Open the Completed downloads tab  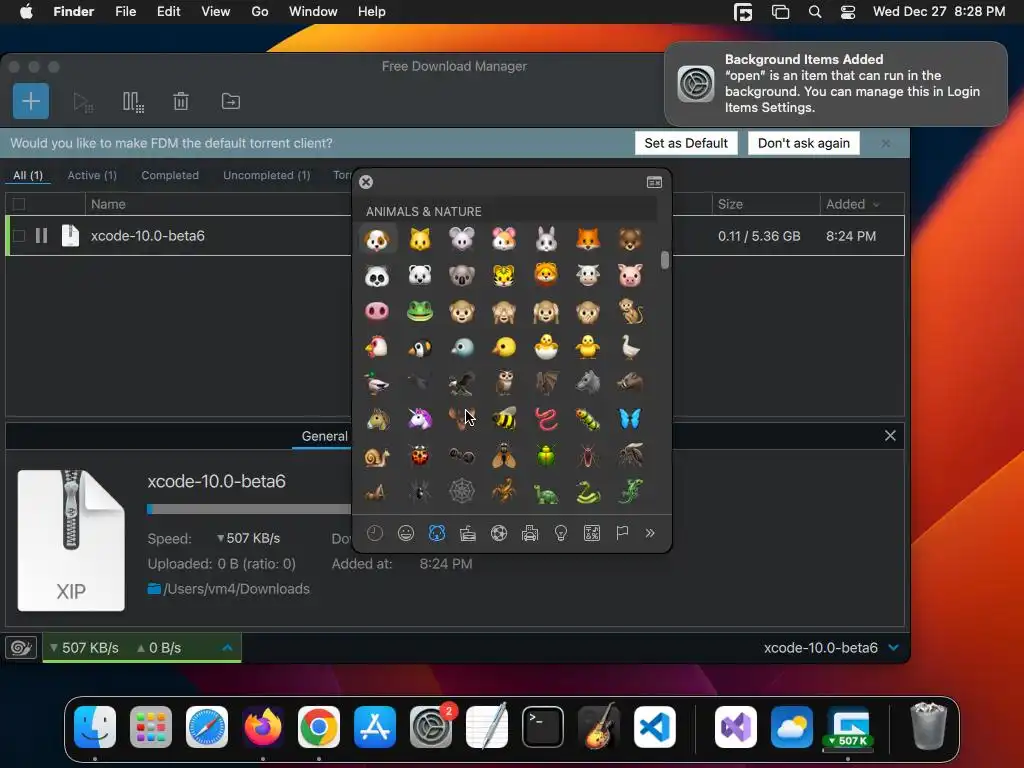pos(170,175)
